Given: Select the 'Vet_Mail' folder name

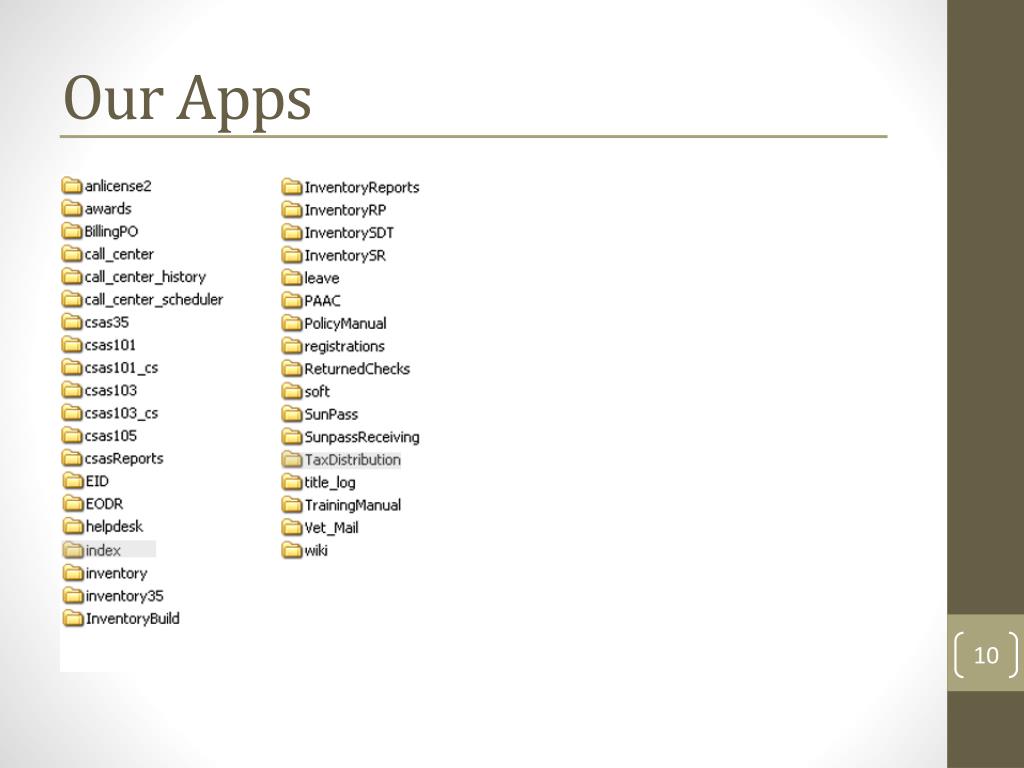Looking at the screenshot, I should point(331,528).
